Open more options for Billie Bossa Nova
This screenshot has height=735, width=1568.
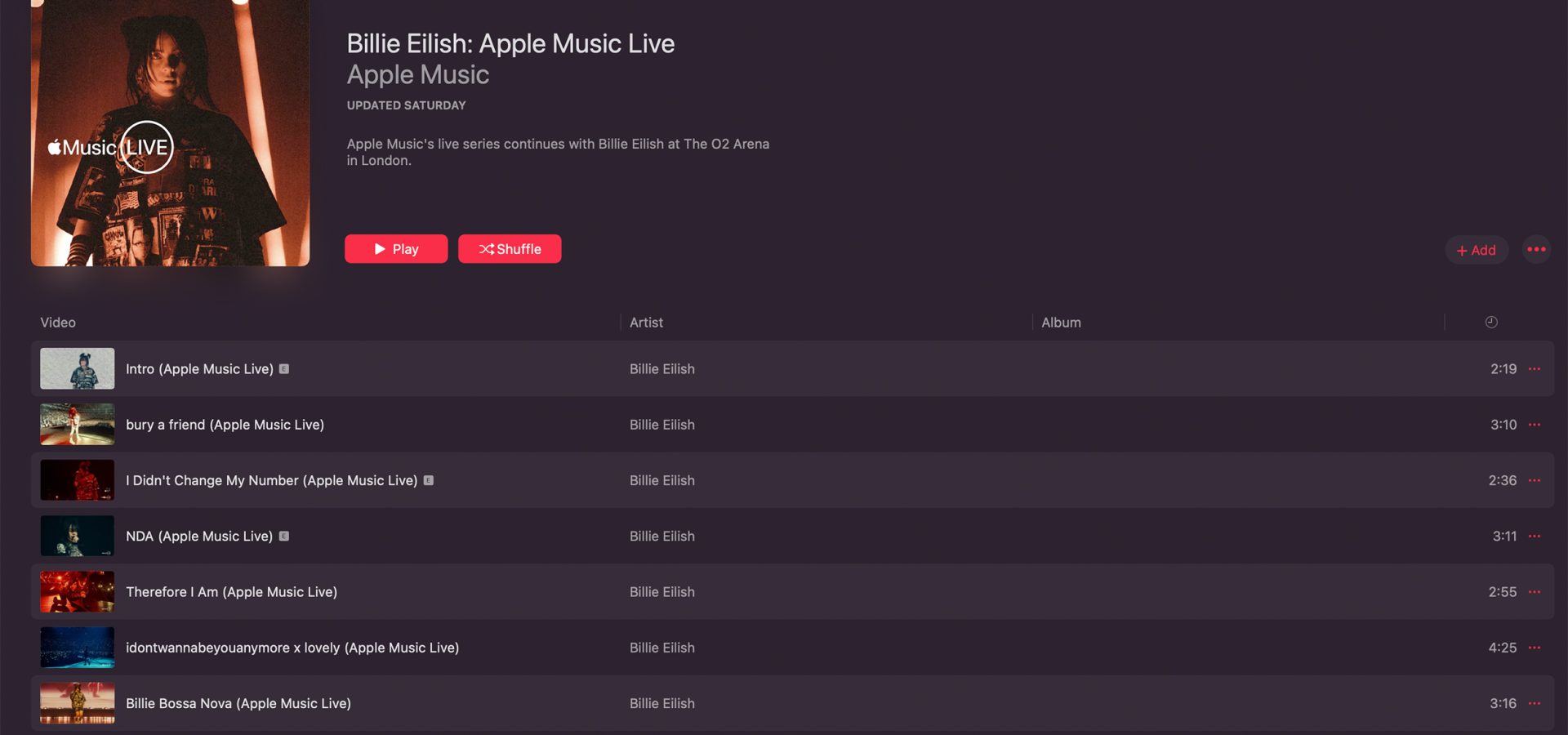coord(1535,703)
